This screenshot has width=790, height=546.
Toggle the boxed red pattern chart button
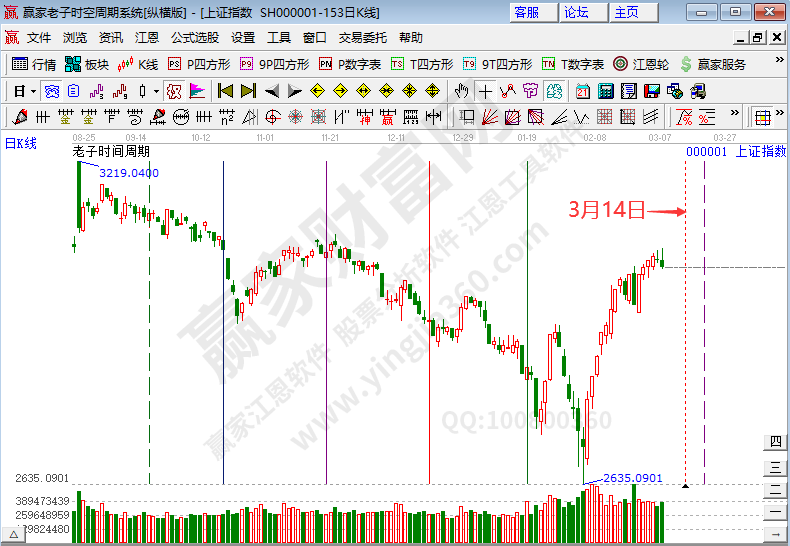tap(174, 91)
